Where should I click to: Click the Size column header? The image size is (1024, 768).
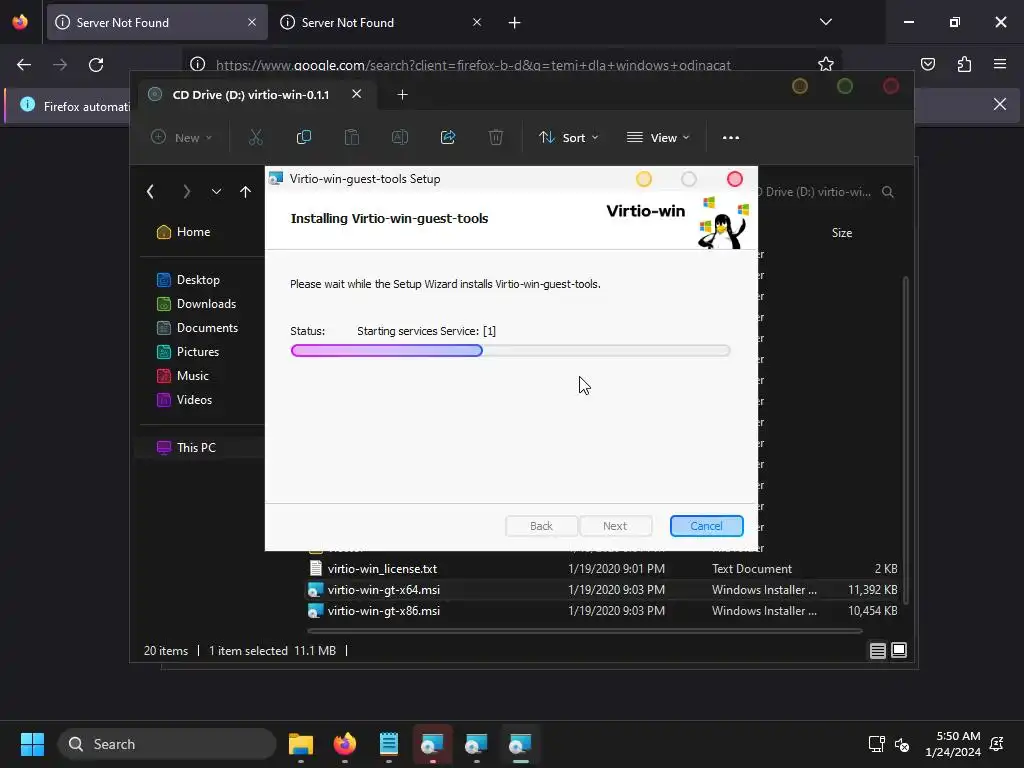point(841,233)
